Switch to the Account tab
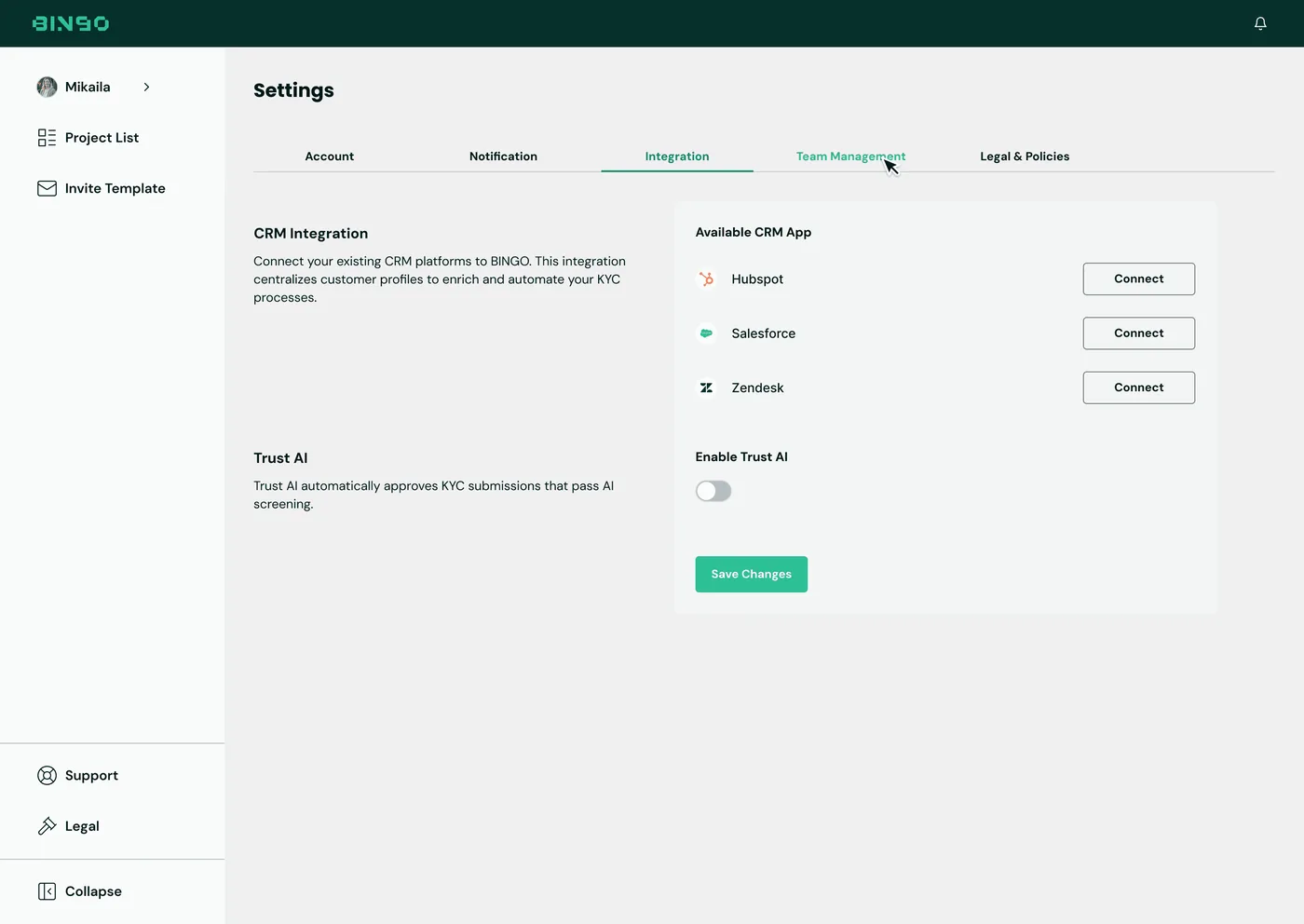Image resolution: width=1304 pixels, height=924 pixels. click(x=329, y=156)
